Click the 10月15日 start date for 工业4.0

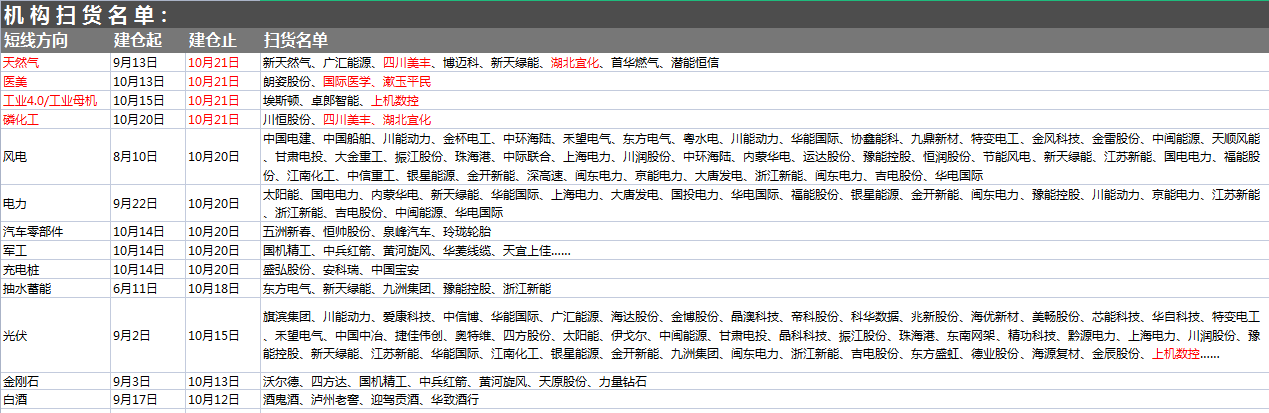coord(147,101)
